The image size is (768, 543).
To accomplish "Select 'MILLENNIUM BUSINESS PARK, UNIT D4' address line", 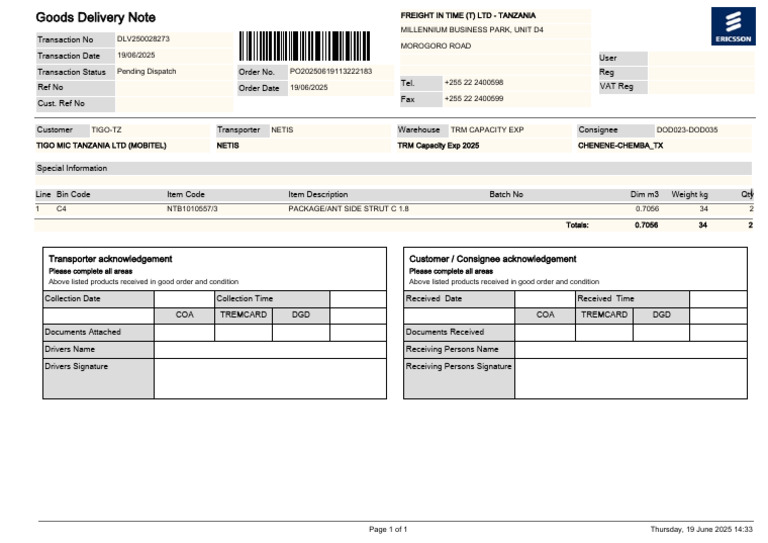I will [x=472, y=30].
